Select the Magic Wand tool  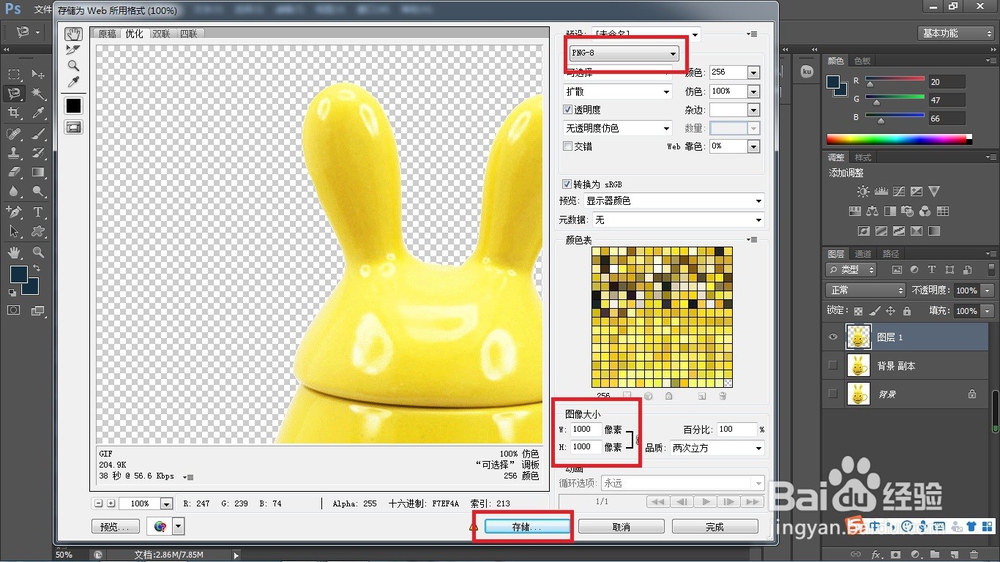[38, 94]
